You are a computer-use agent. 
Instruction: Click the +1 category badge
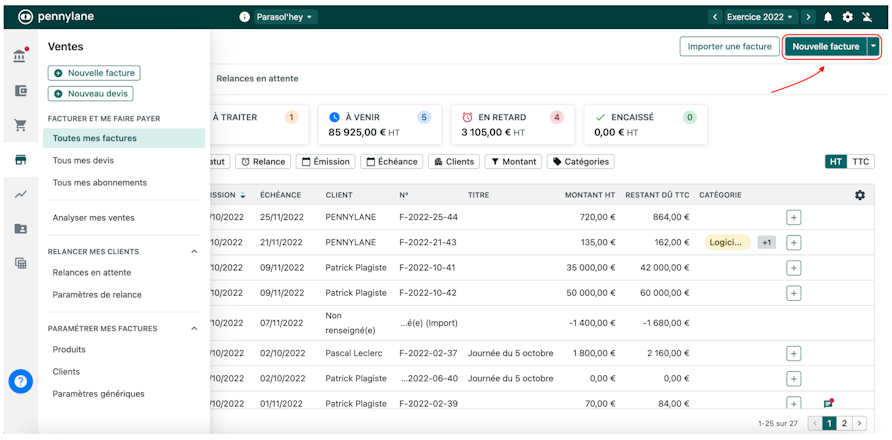coord(766,242)
